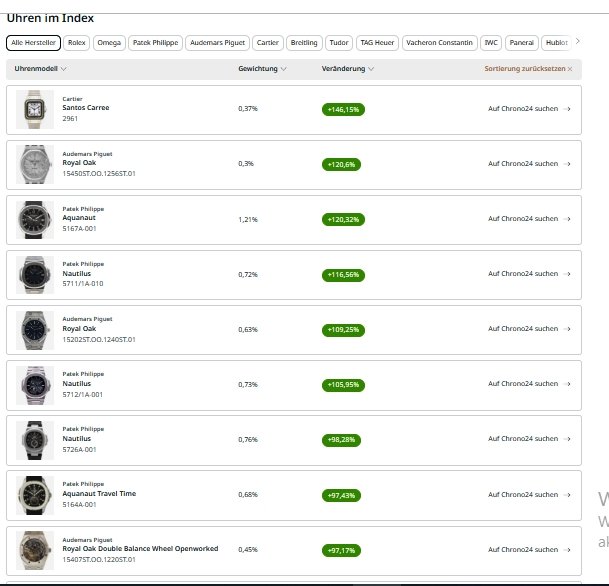This screenshot has height=586, width=609.
Task: Click X icon to reset sorting
Action: click(570, 69)
